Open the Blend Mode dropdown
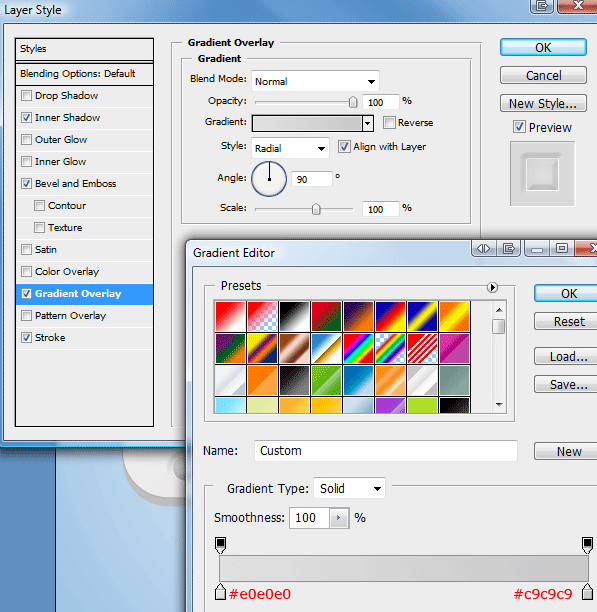This screenshot has width=597, height=612. (315, 81)
